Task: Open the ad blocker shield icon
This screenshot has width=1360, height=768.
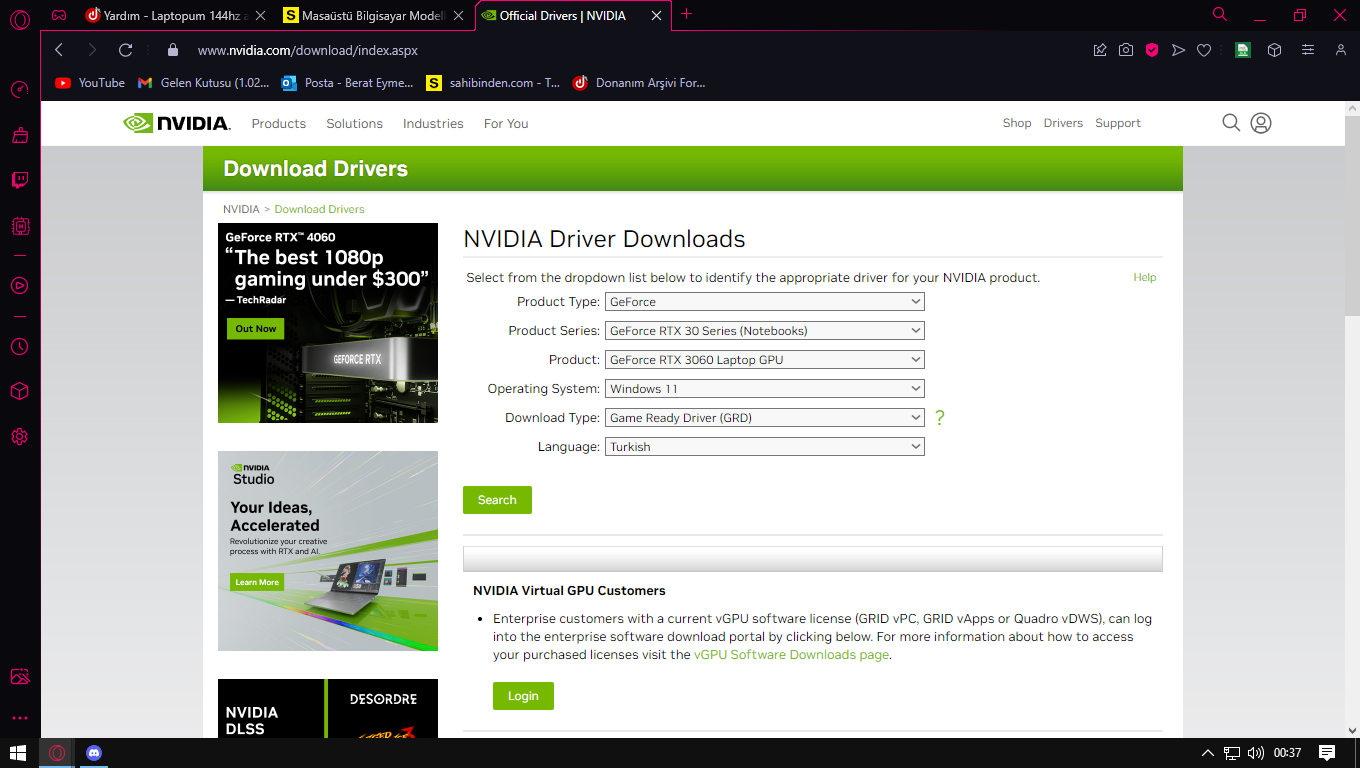Action: click(1152, 50)
